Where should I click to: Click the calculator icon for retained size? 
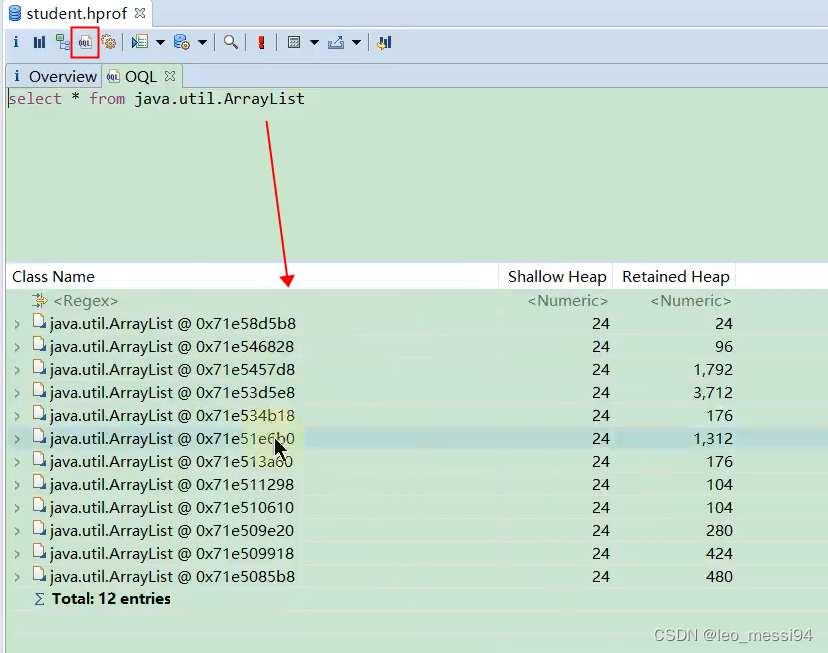(294, 42)
